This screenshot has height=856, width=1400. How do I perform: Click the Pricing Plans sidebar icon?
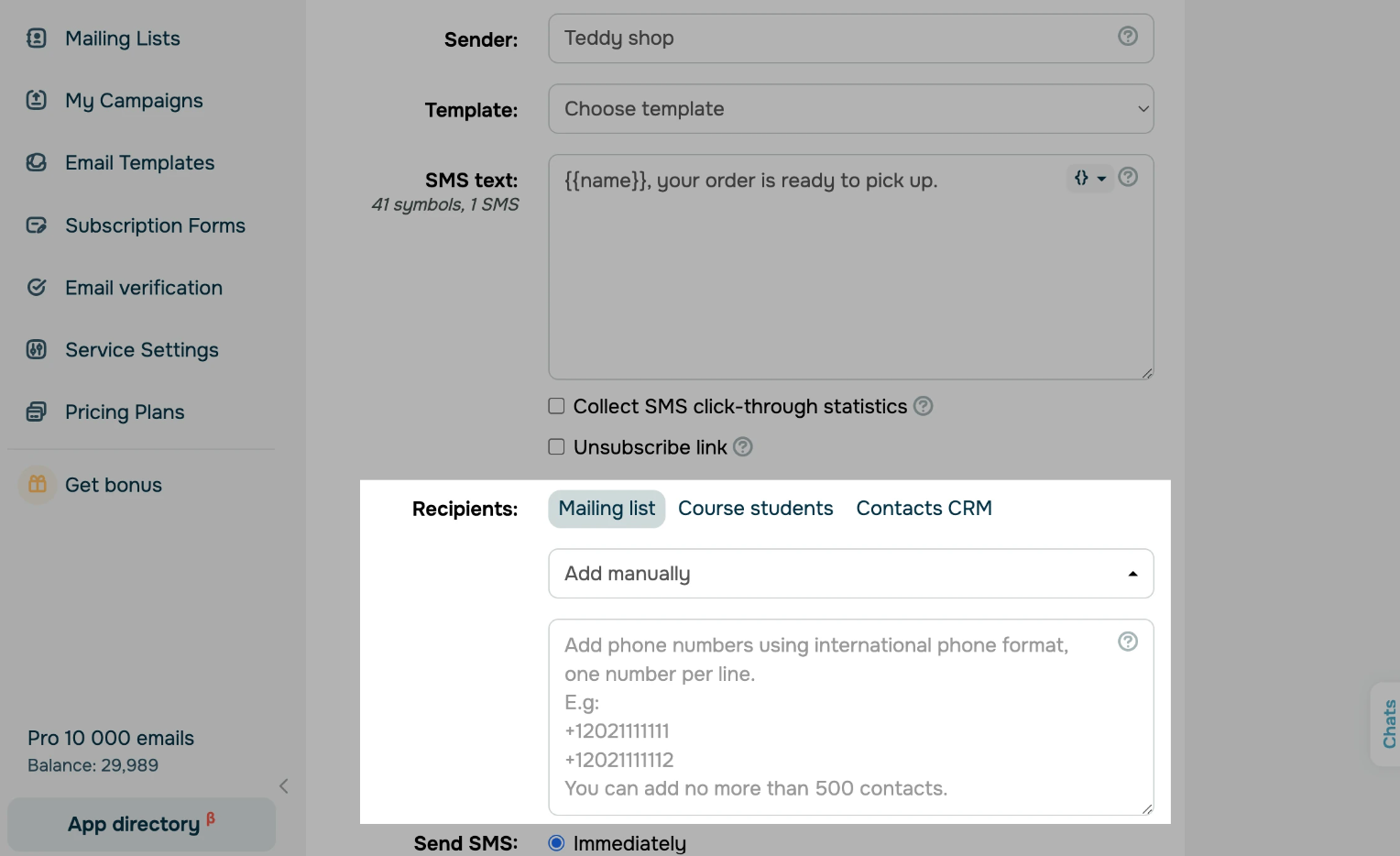click(x=37, y=412)
